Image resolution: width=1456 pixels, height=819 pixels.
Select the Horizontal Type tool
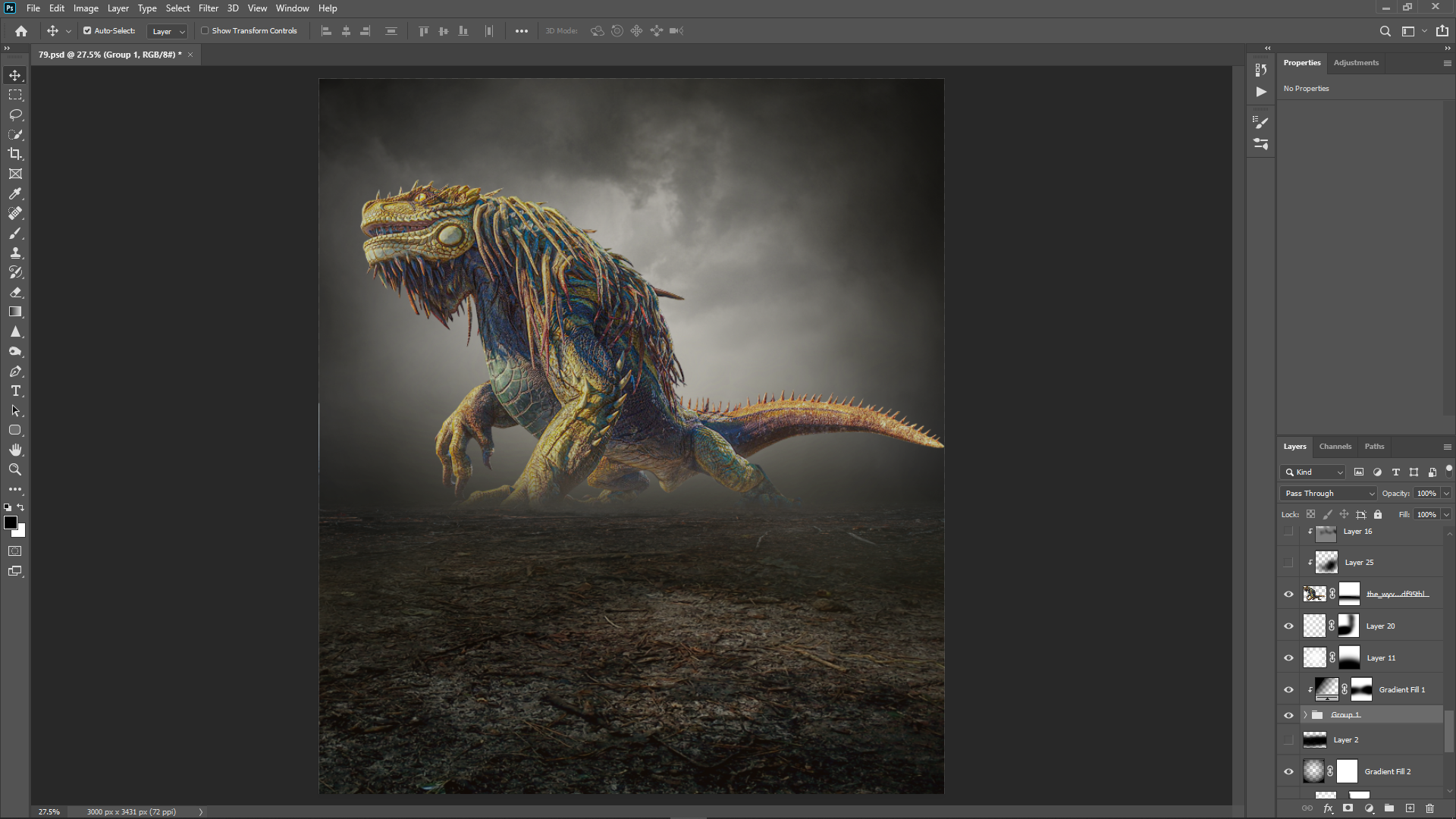click(x=15, y=391)
